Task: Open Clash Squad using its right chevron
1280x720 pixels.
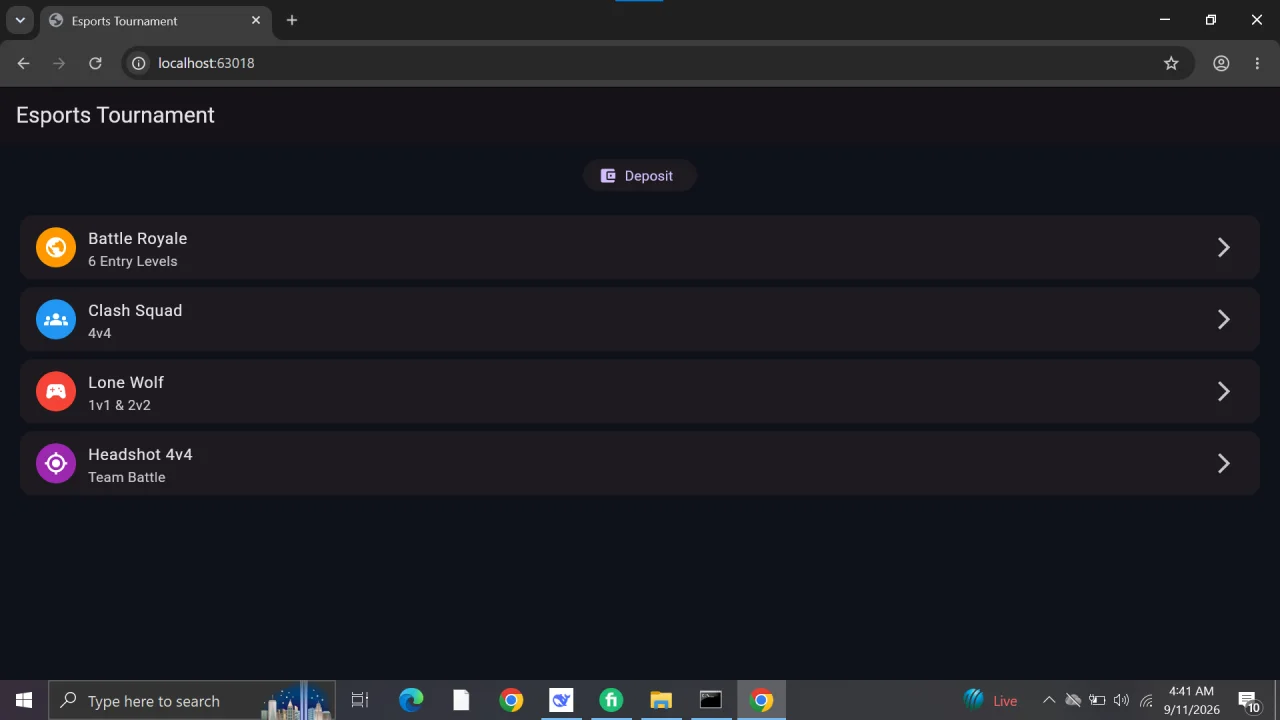Action: click(1224, 319)
